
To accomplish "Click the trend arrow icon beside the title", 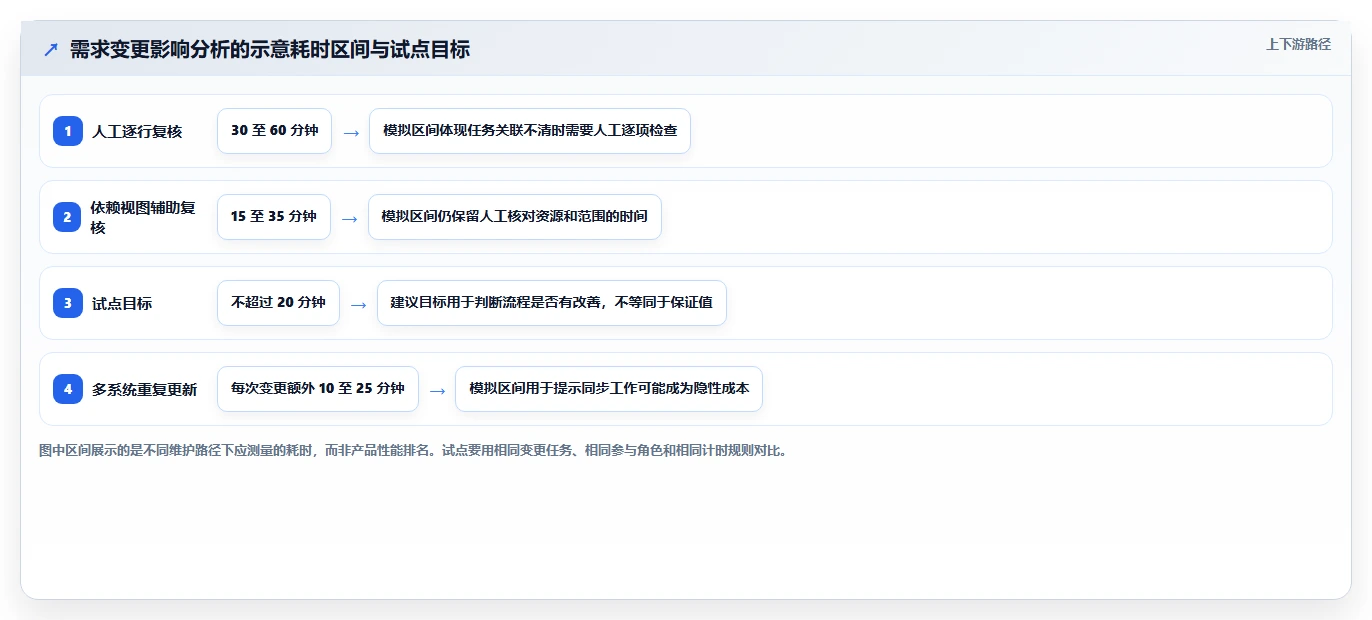I will [51, 49].
